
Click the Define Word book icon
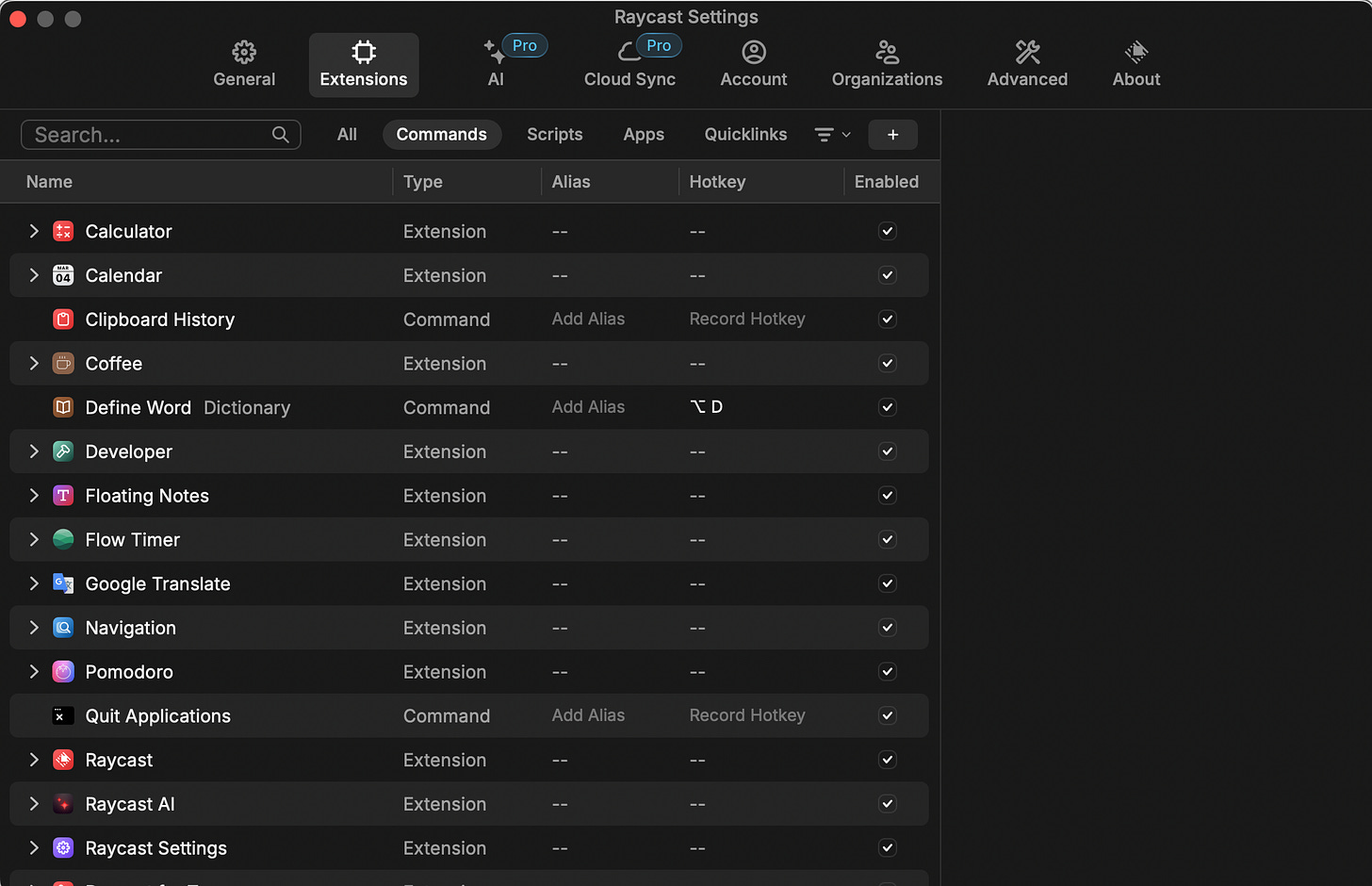pyautogui.click(x=63, y=407)
